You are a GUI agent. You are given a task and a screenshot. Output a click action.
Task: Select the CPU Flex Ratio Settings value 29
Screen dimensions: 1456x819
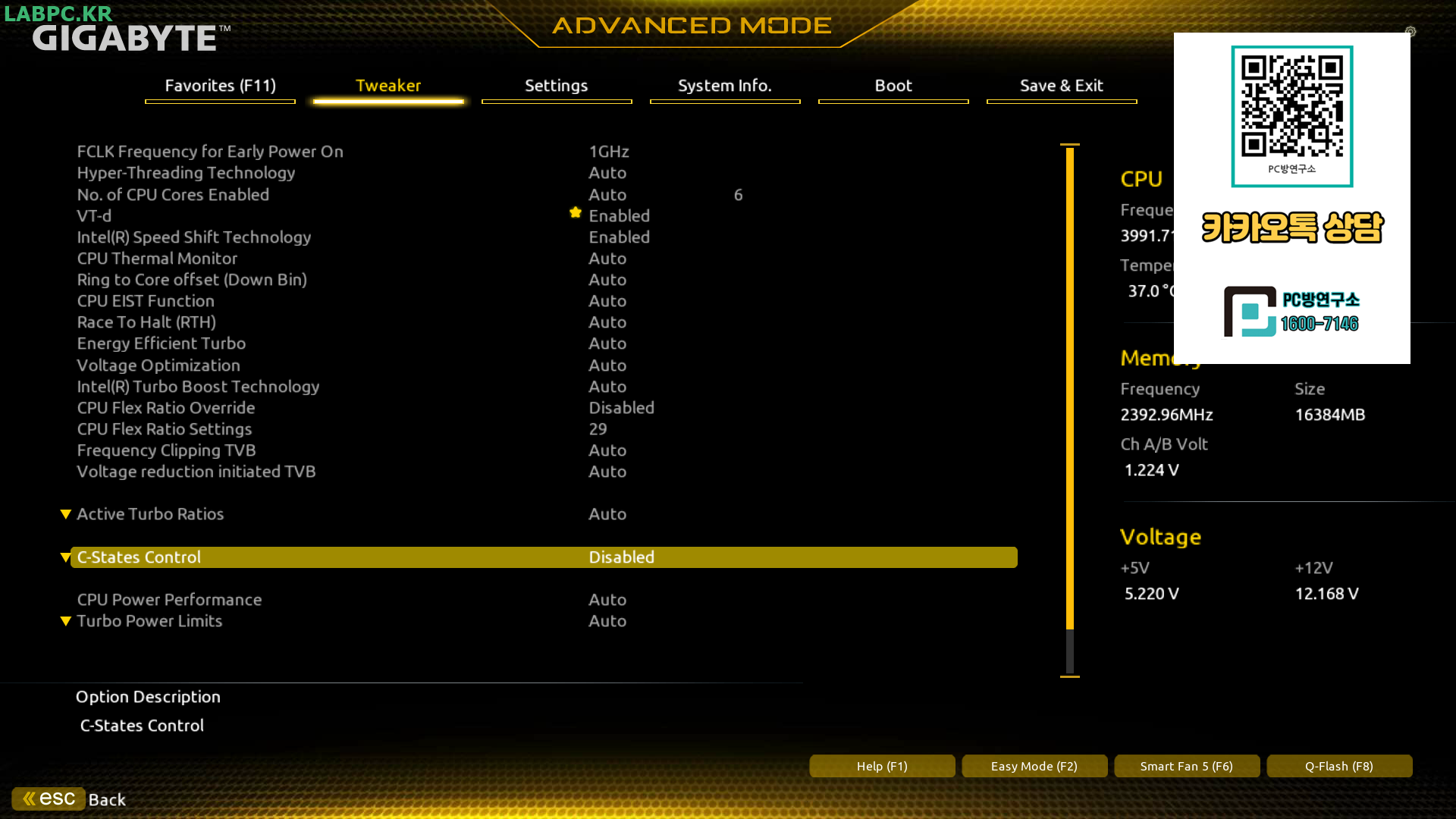[x=598, y=429]
